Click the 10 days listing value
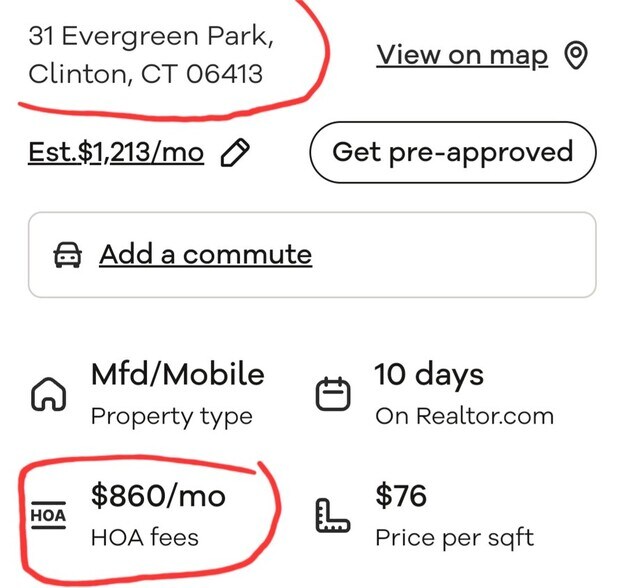This screenshot has height=588, width=621. [x=429, y=375]
